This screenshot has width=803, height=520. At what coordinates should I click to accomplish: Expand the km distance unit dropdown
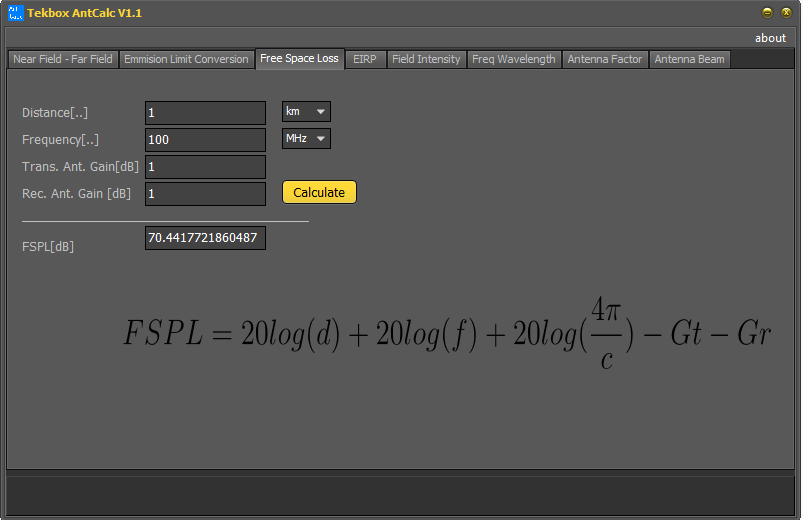tap(306, 112)
